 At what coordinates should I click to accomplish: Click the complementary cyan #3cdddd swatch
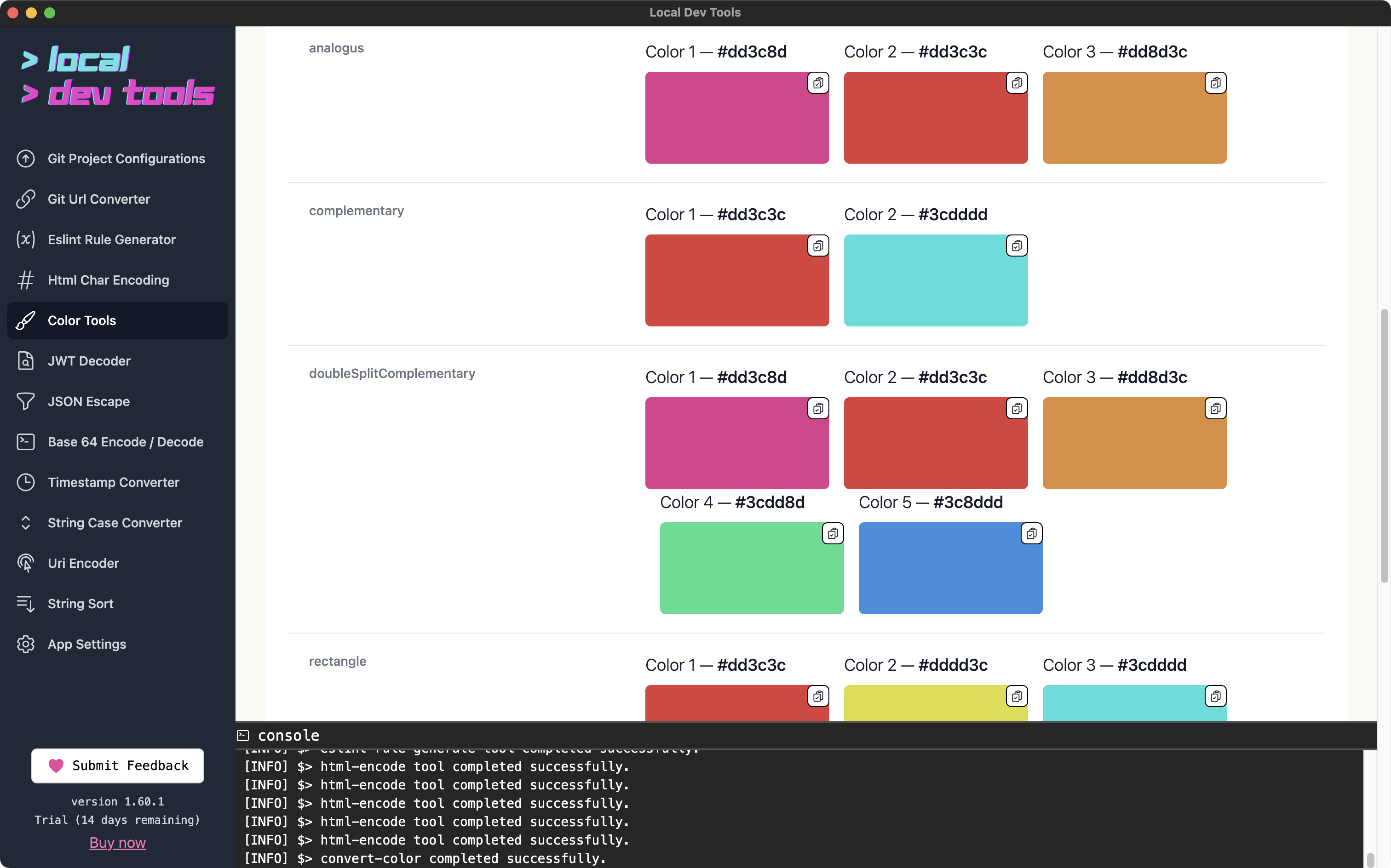coord(936,280)
